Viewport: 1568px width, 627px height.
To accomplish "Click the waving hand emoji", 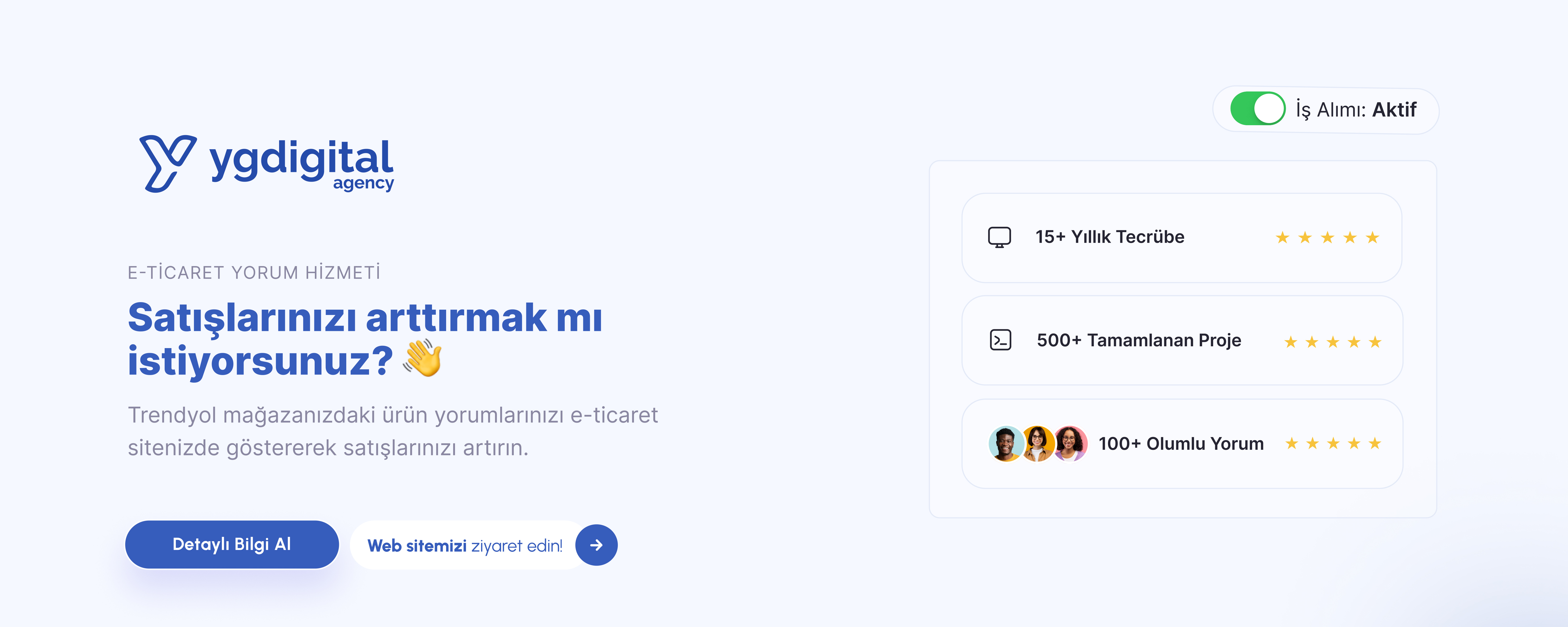I will tap(422, 359).
